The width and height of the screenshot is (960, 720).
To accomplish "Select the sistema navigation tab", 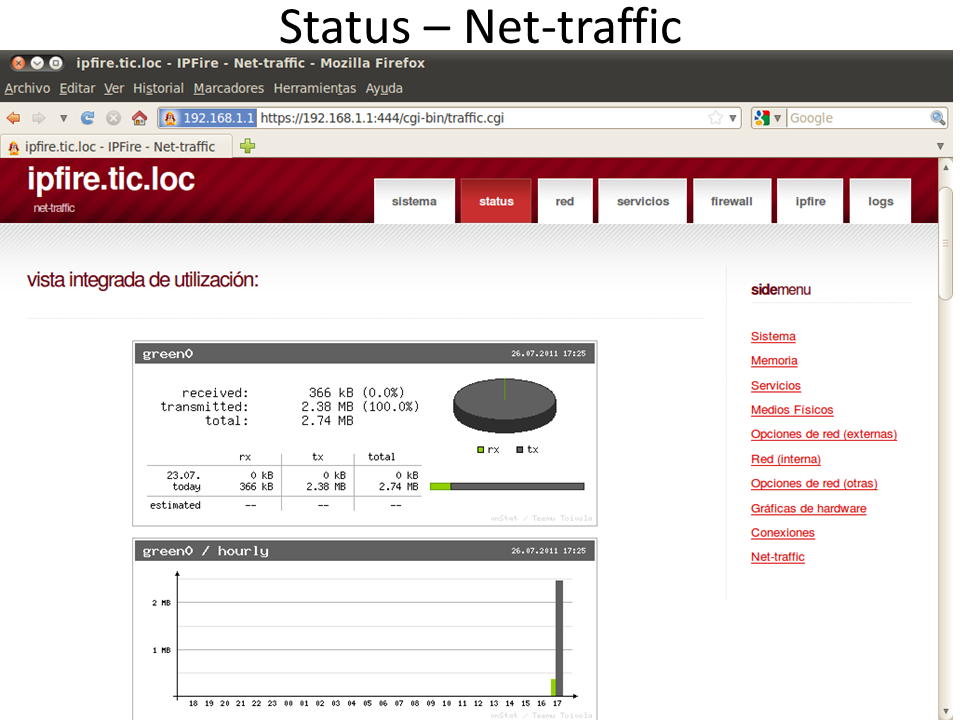I will click(x=414, y=201).
